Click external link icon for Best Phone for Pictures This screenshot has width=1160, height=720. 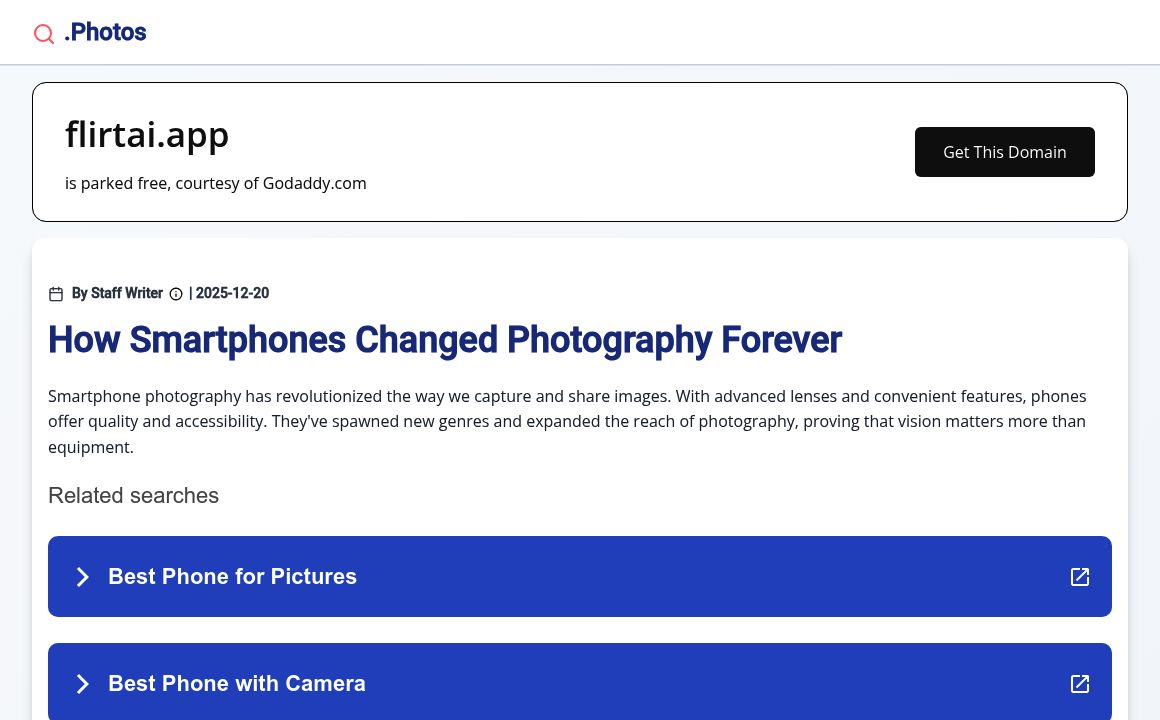pyautogui.click(x=1080, y=577)
